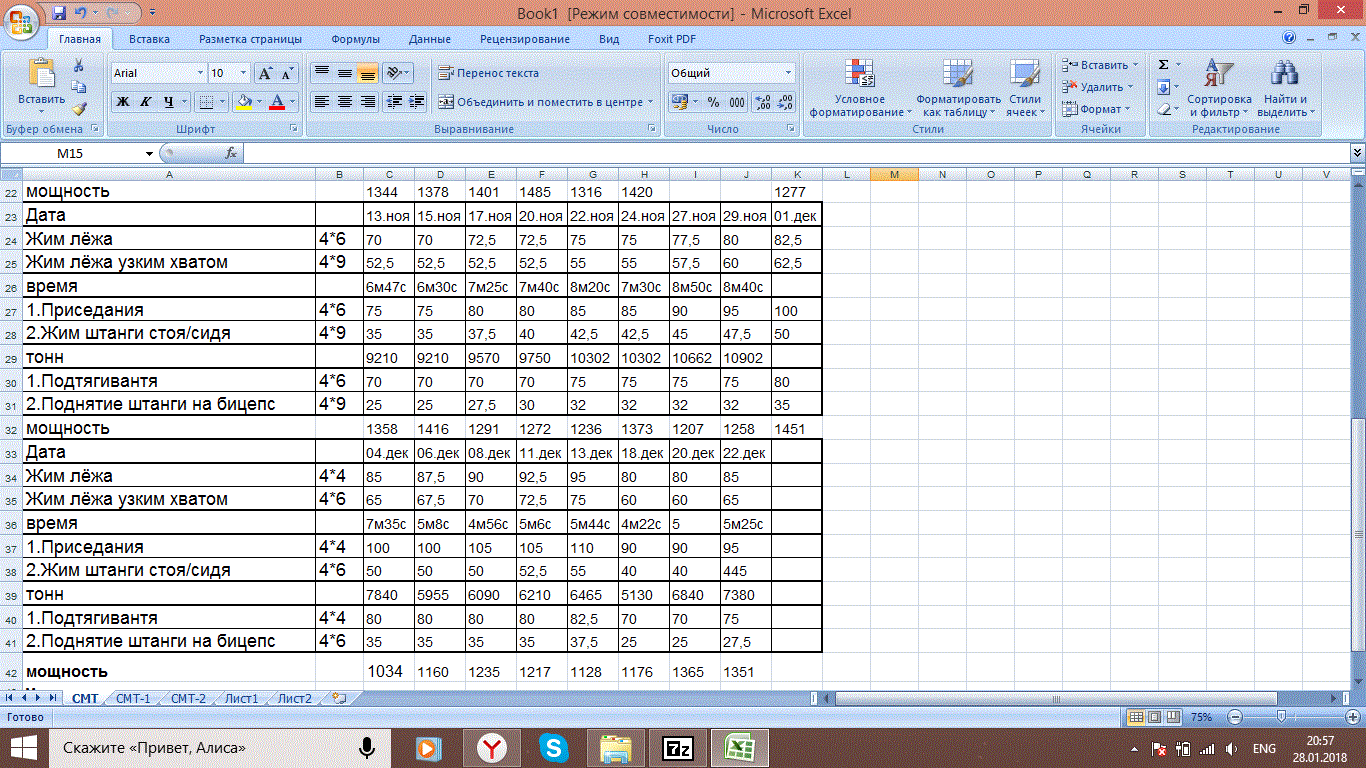
Task: Click Вставить in the Ячейки group
Action: 1099,65
